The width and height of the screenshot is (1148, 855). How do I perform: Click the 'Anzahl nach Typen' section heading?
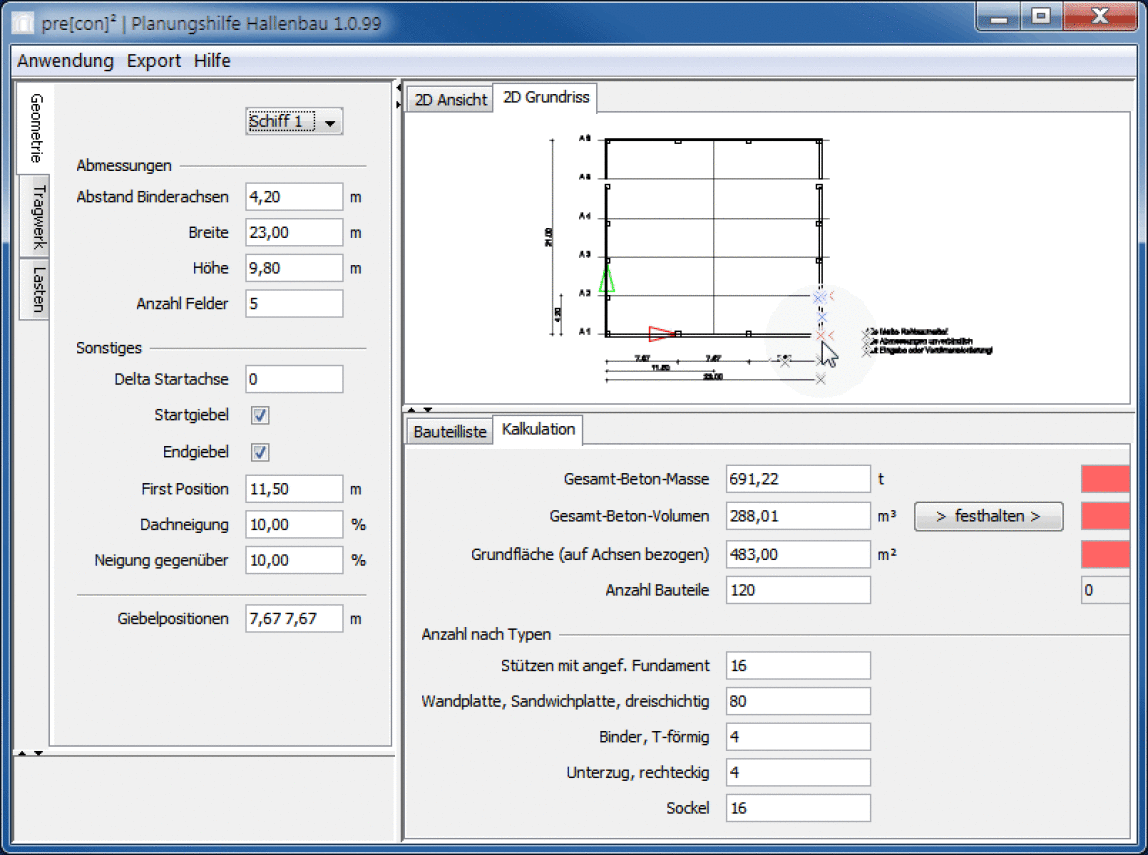(486, 635)
